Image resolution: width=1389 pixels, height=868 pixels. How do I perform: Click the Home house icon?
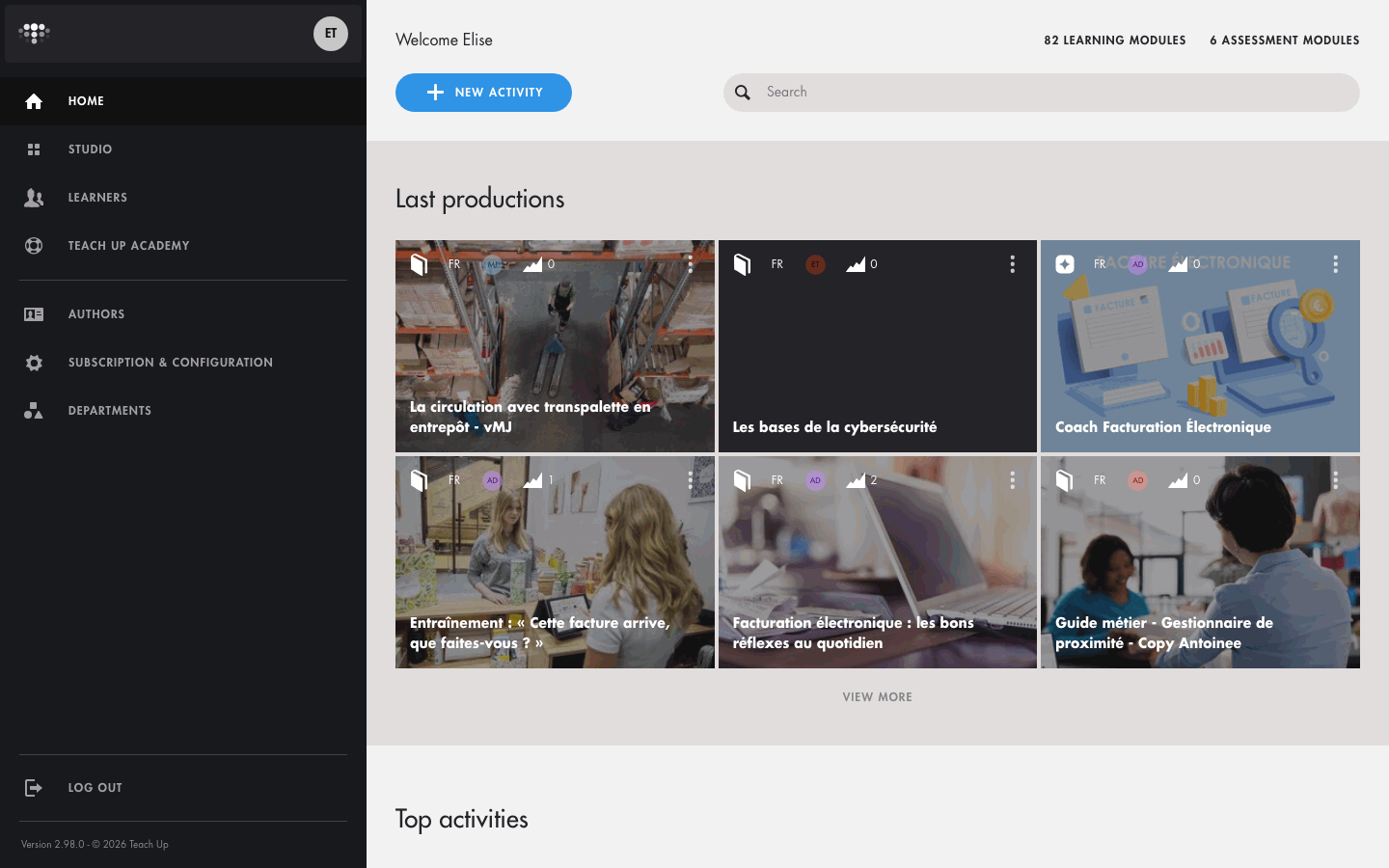tap(34, 101)
